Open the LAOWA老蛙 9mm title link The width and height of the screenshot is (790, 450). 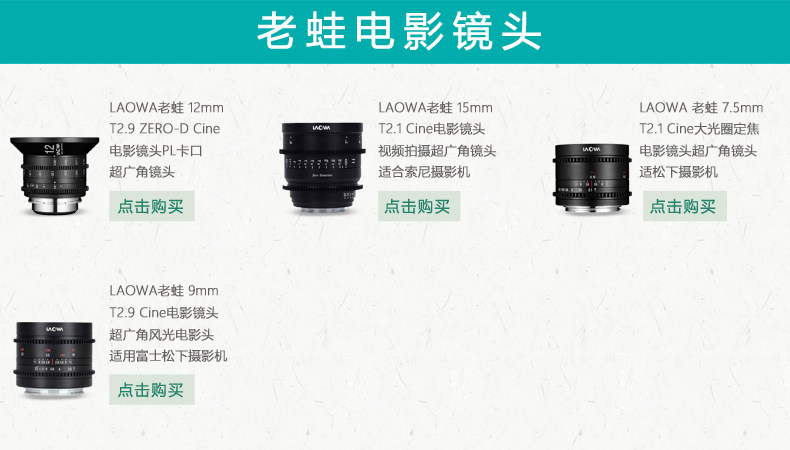pyautogui.click(x=164, y=291)
